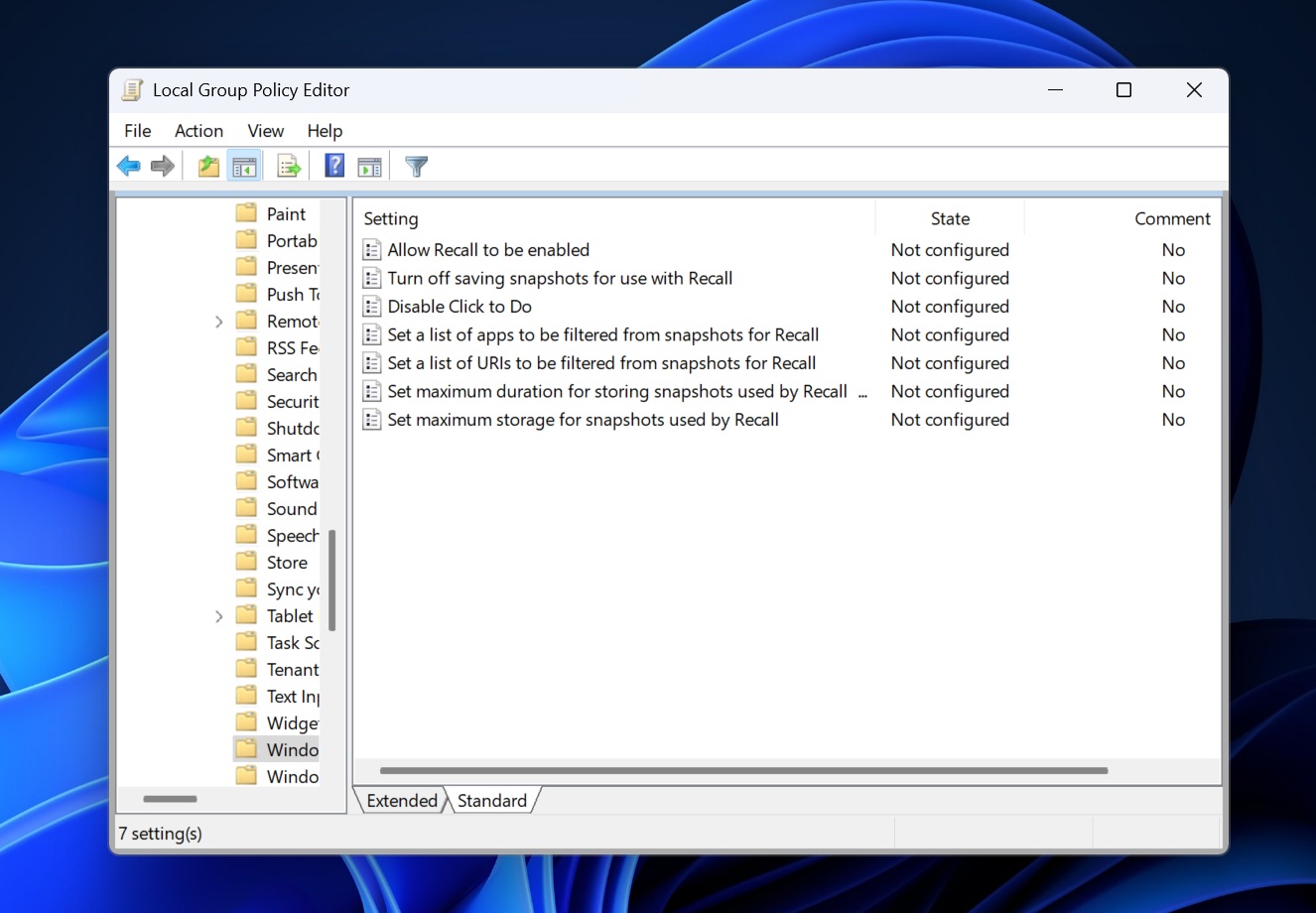The height and width of the screenshot is (913, 1316).
Task: Open the Disable Click to Do policy
Action: coord(459,306)
